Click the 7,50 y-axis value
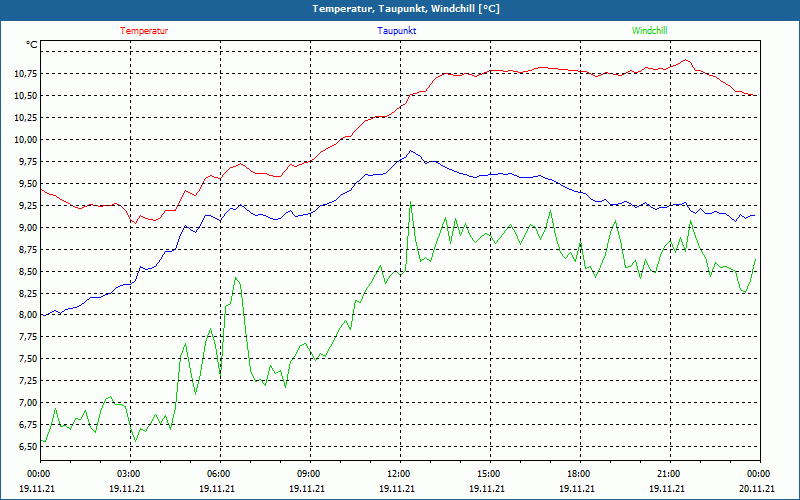The height and width of the screenshot is (500, 800). point(28,359)
